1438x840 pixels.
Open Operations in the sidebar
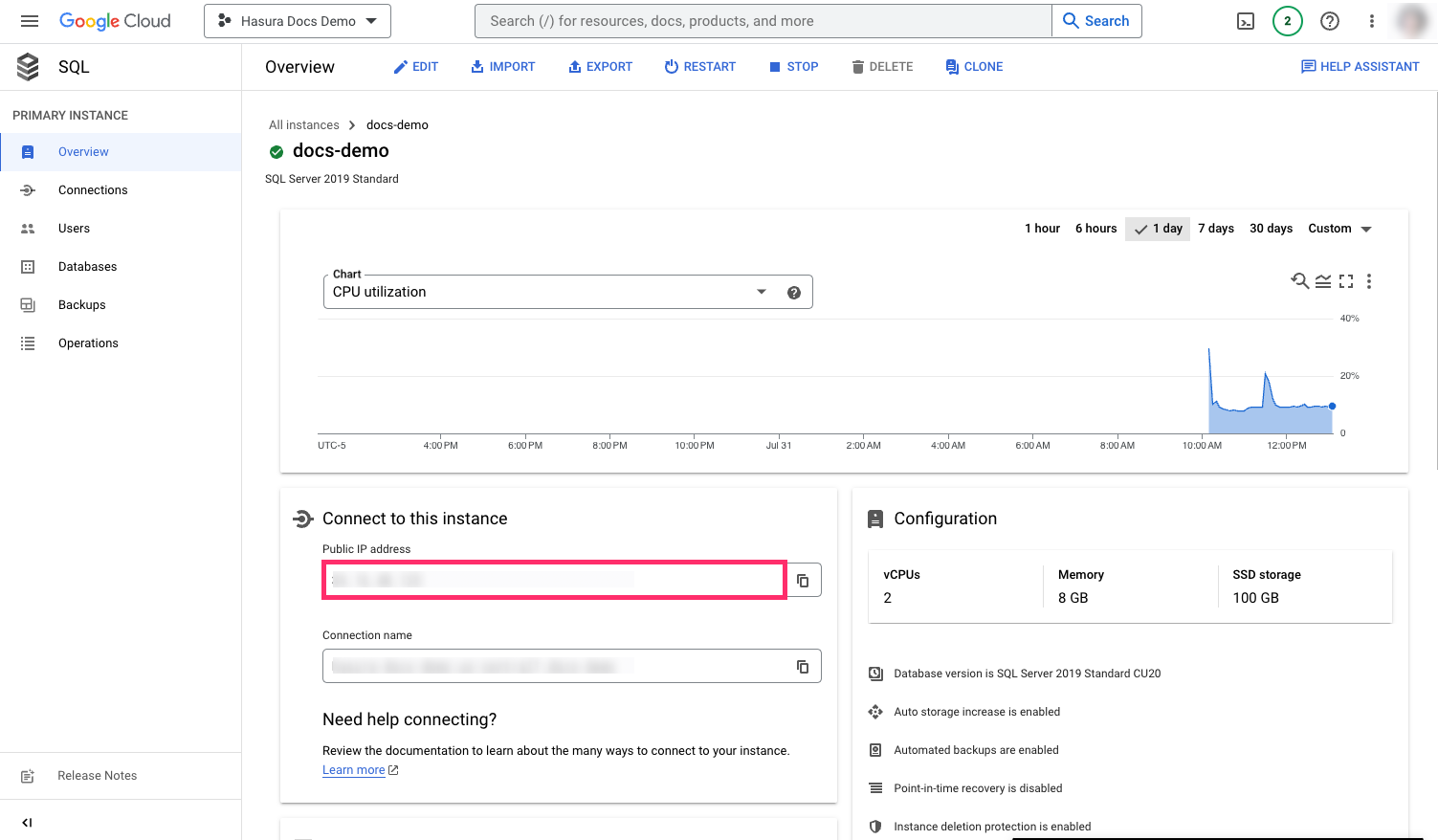[121, 343]
